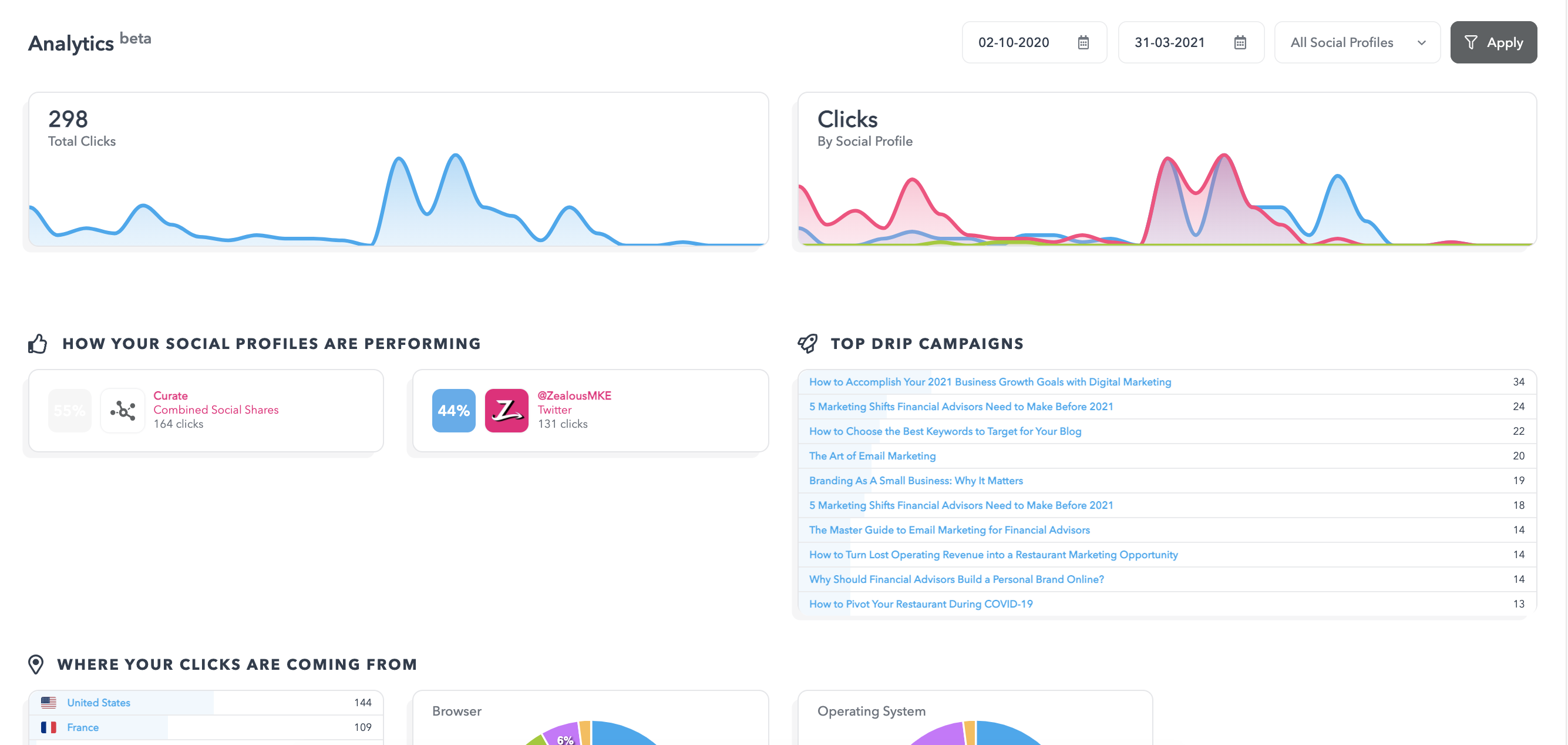
Task: Open the 5 Marketing Shifts campaign with 18 clicks
Action: click(961, 505)
